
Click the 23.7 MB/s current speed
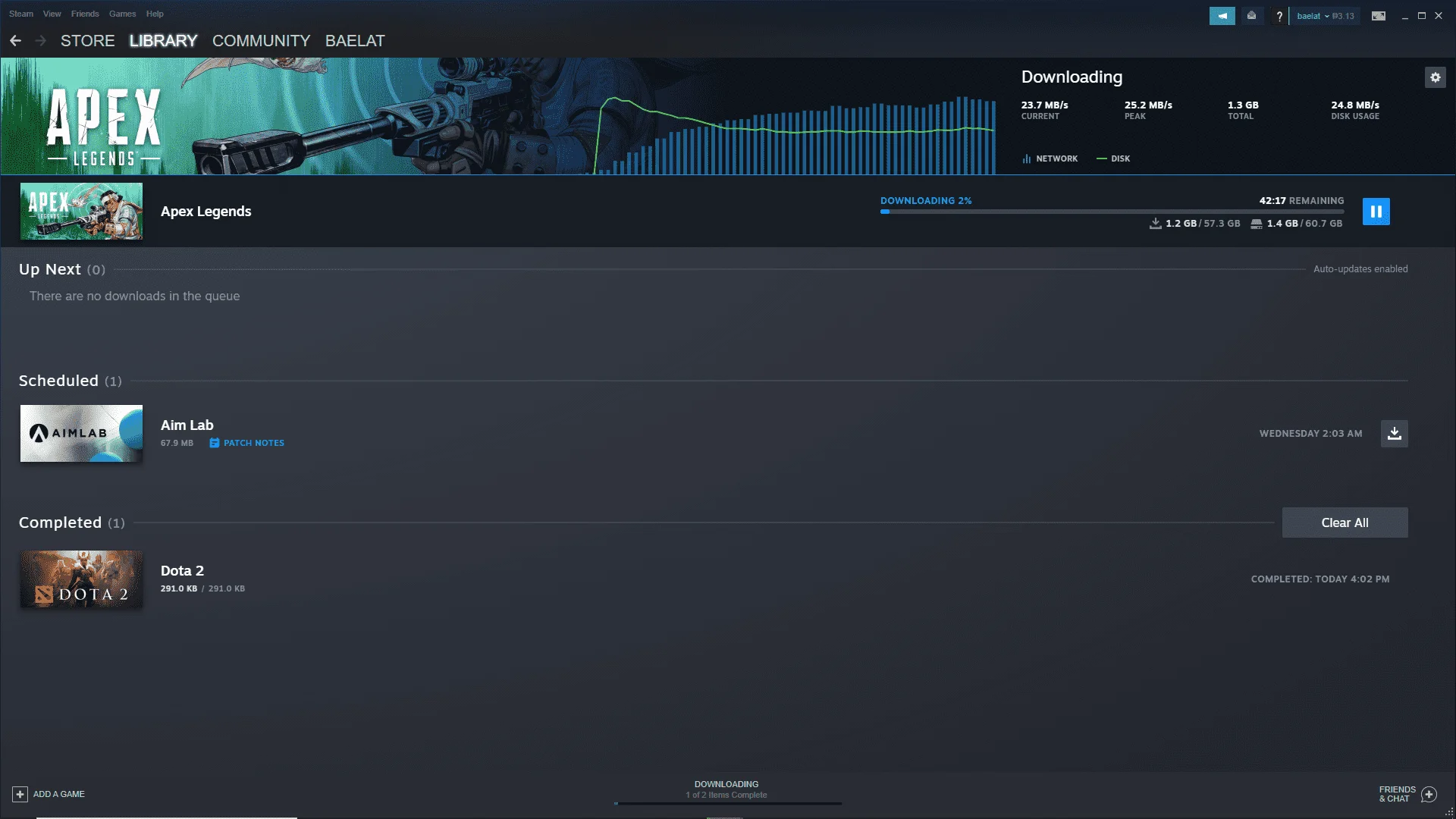[x=1044, y=105]
